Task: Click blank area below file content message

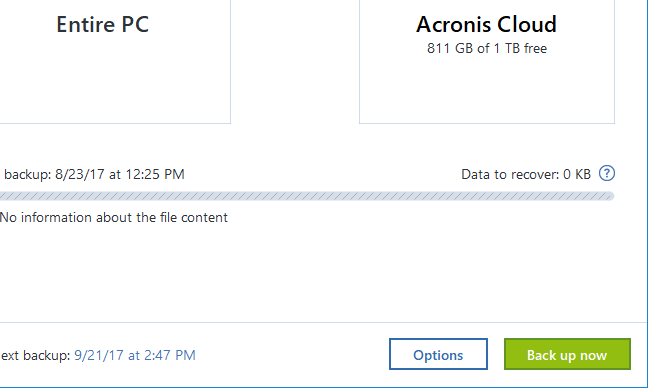Action: click(x=307, y=273)
